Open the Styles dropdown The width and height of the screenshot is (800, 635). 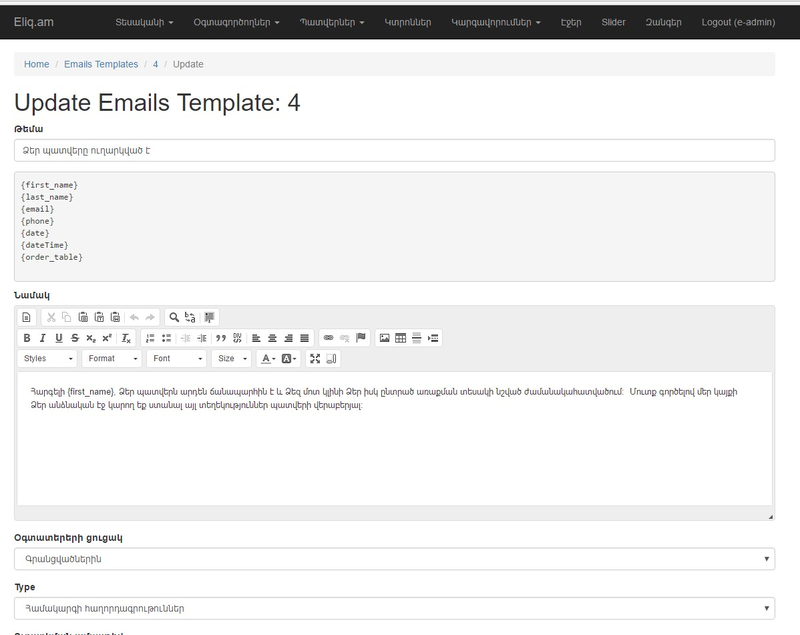click(48, 358)
